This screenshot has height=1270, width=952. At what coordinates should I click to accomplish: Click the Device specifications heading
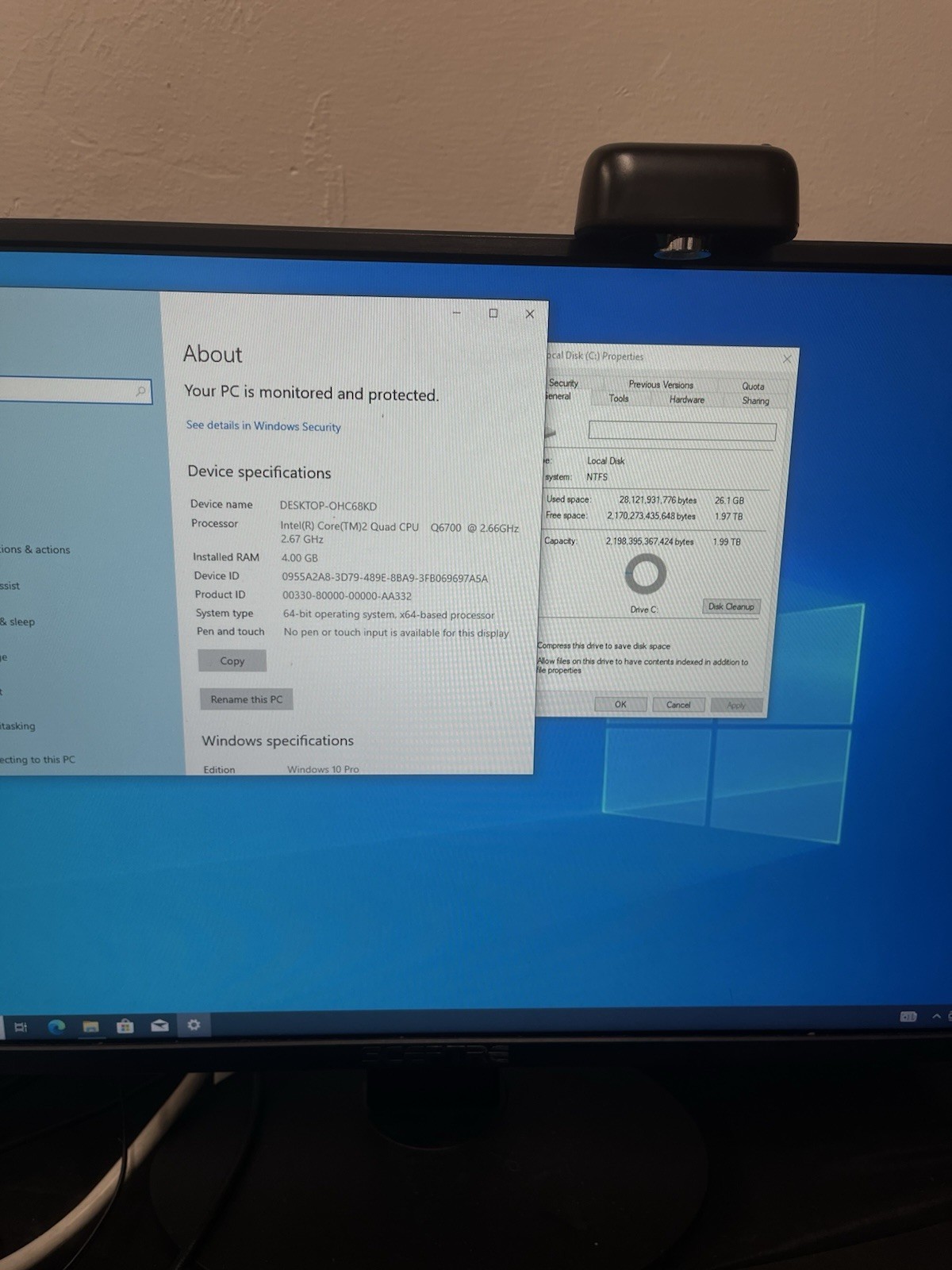[259, 472]
